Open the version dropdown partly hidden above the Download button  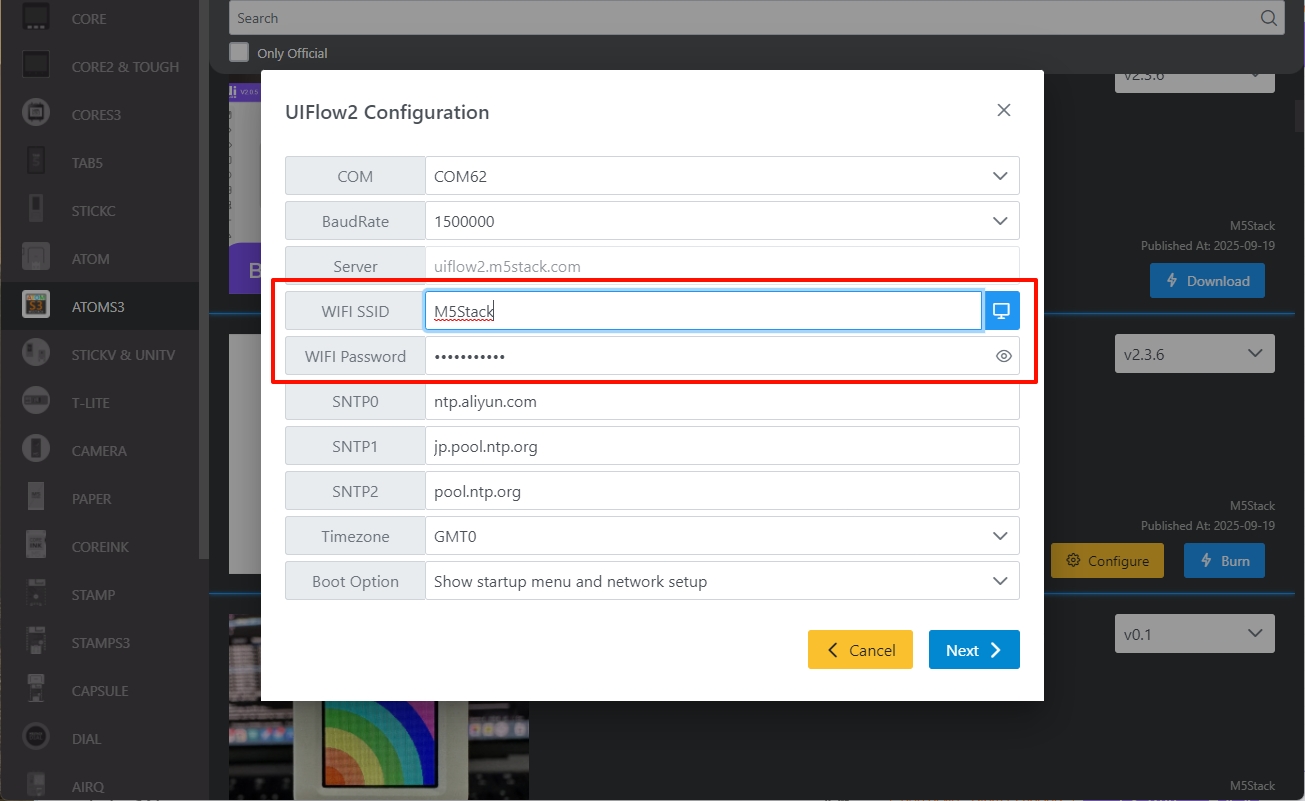click(x=1194, y=81)
